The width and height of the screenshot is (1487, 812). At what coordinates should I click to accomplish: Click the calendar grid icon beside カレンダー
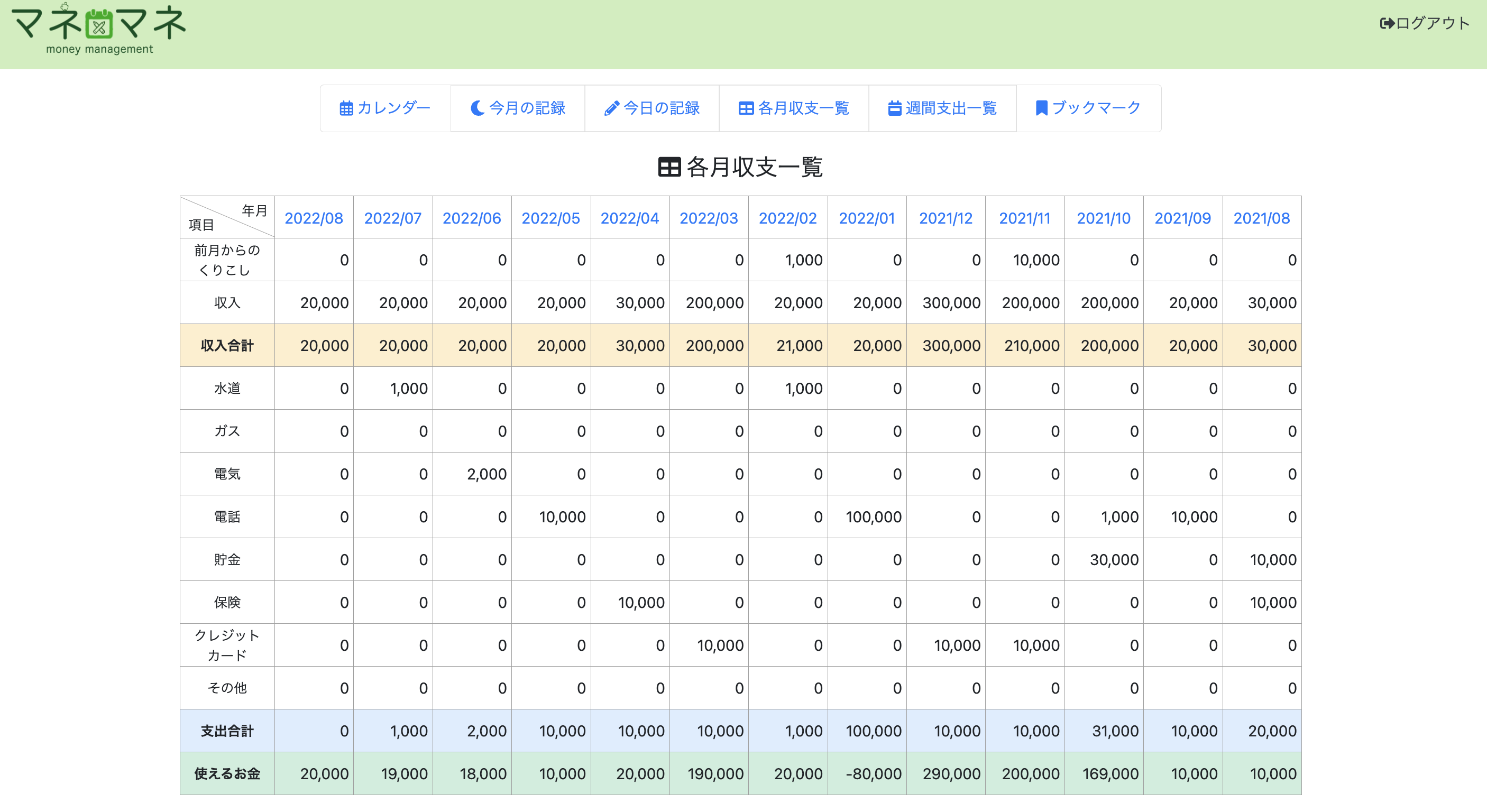point(346,108)
